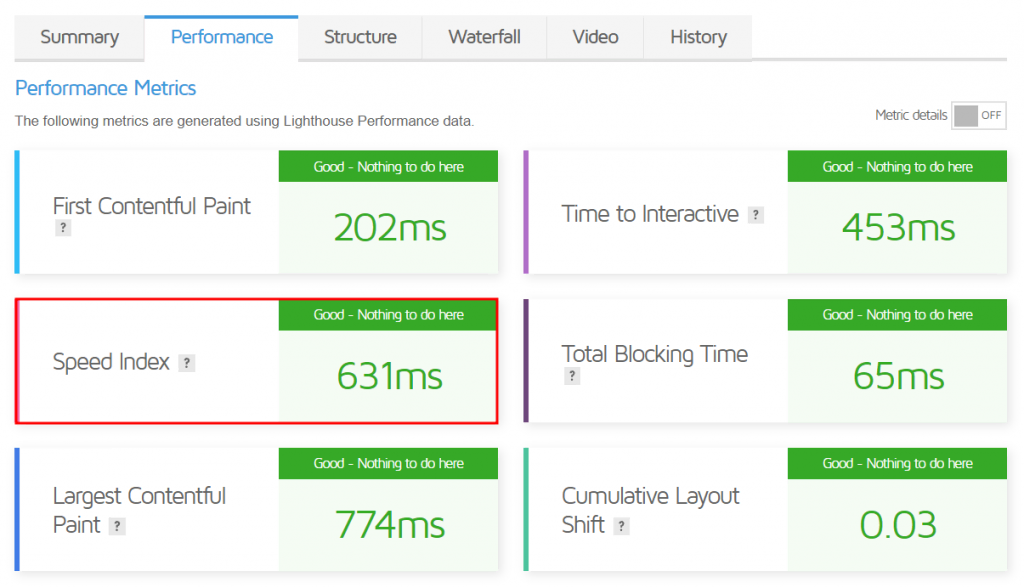Click the First Contentful Paint green badge

[x=387, y=166]
